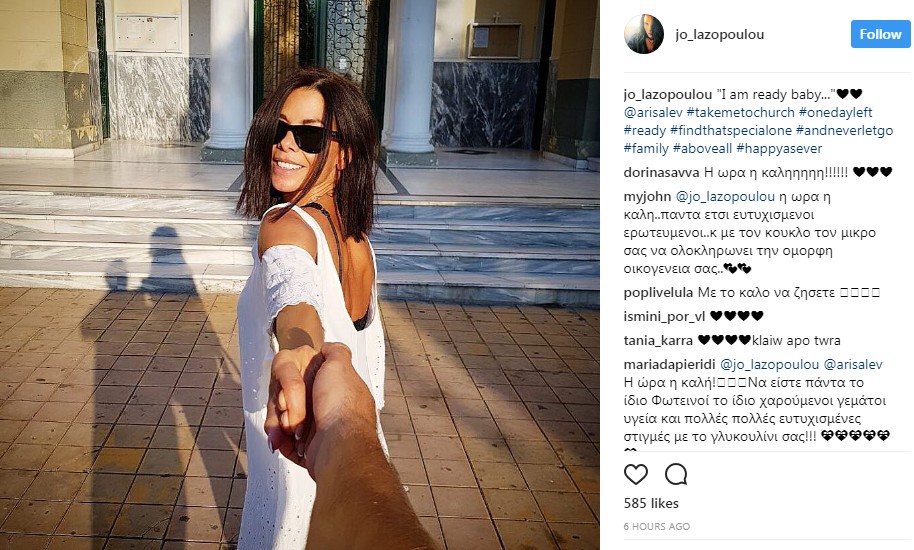The height and width of the screenshot is (550, 914).
Task: Open tania_karra's profile from comments
Action: click(x=658, y=340)
